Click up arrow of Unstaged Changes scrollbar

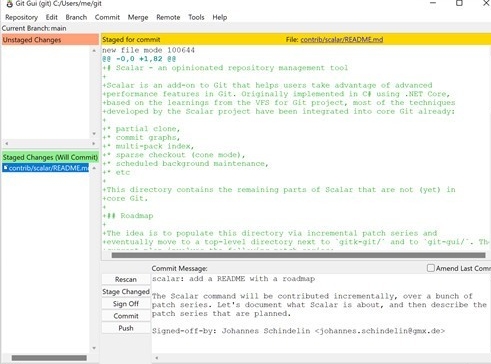click(x=94, y=51)
